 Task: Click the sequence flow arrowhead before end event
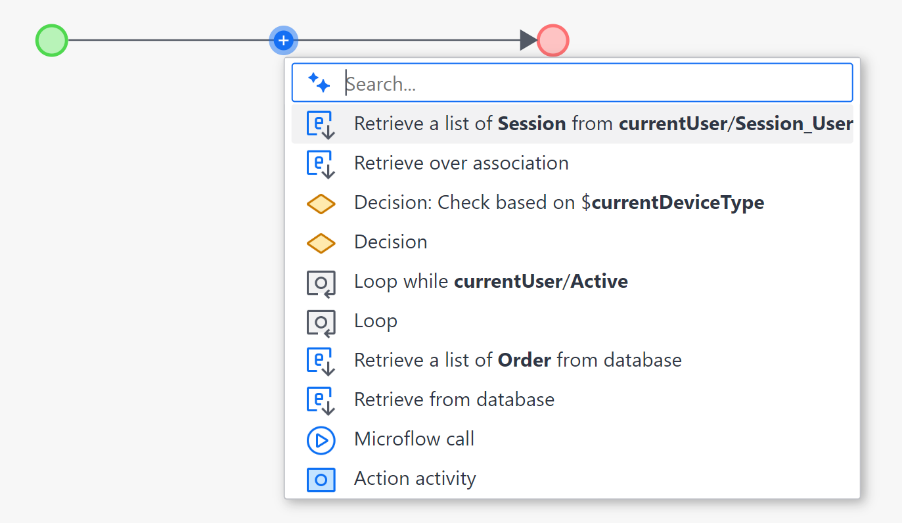(x=528, y=40)
